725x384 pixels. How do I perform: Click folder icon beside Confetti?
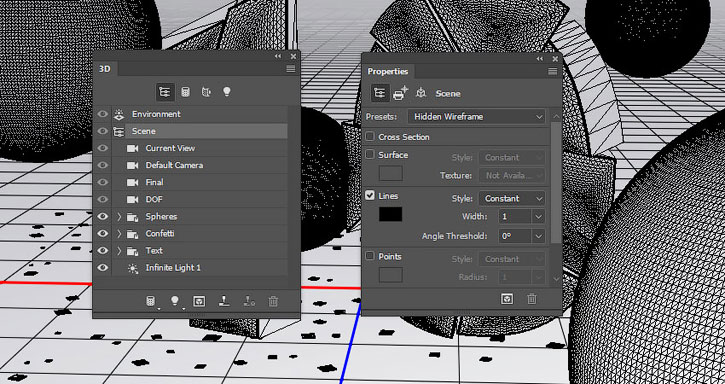pyautogui.click(x=133, y=234)
